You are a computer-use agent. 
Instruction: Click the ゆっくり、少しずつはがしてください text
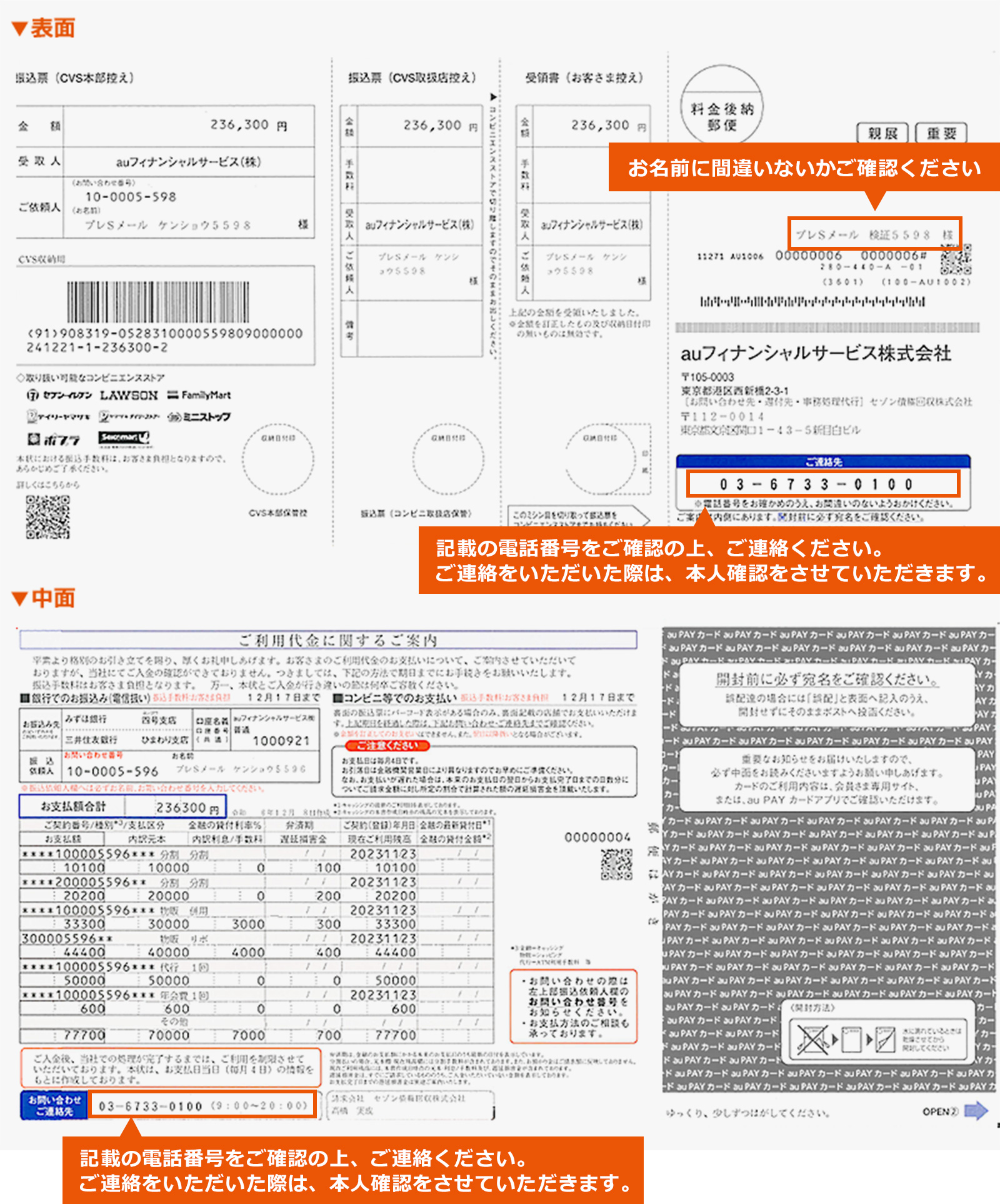(x=747, y=1113)
